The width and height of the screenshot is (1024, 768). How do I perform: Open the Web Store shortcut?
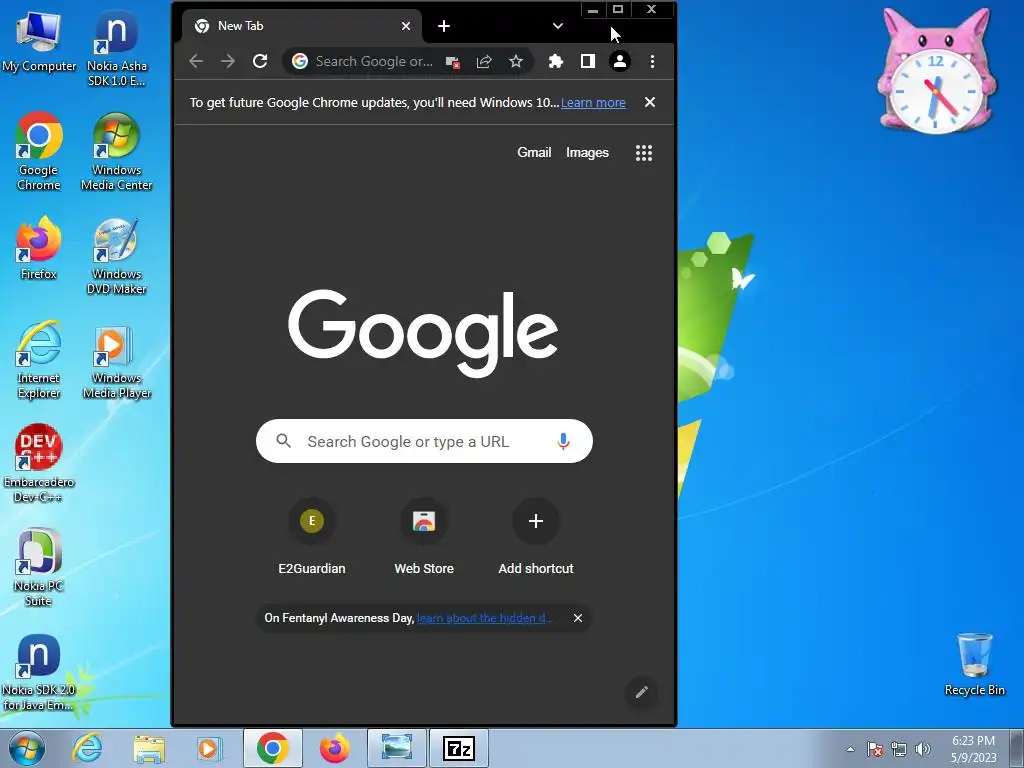(x=424, y=537)
